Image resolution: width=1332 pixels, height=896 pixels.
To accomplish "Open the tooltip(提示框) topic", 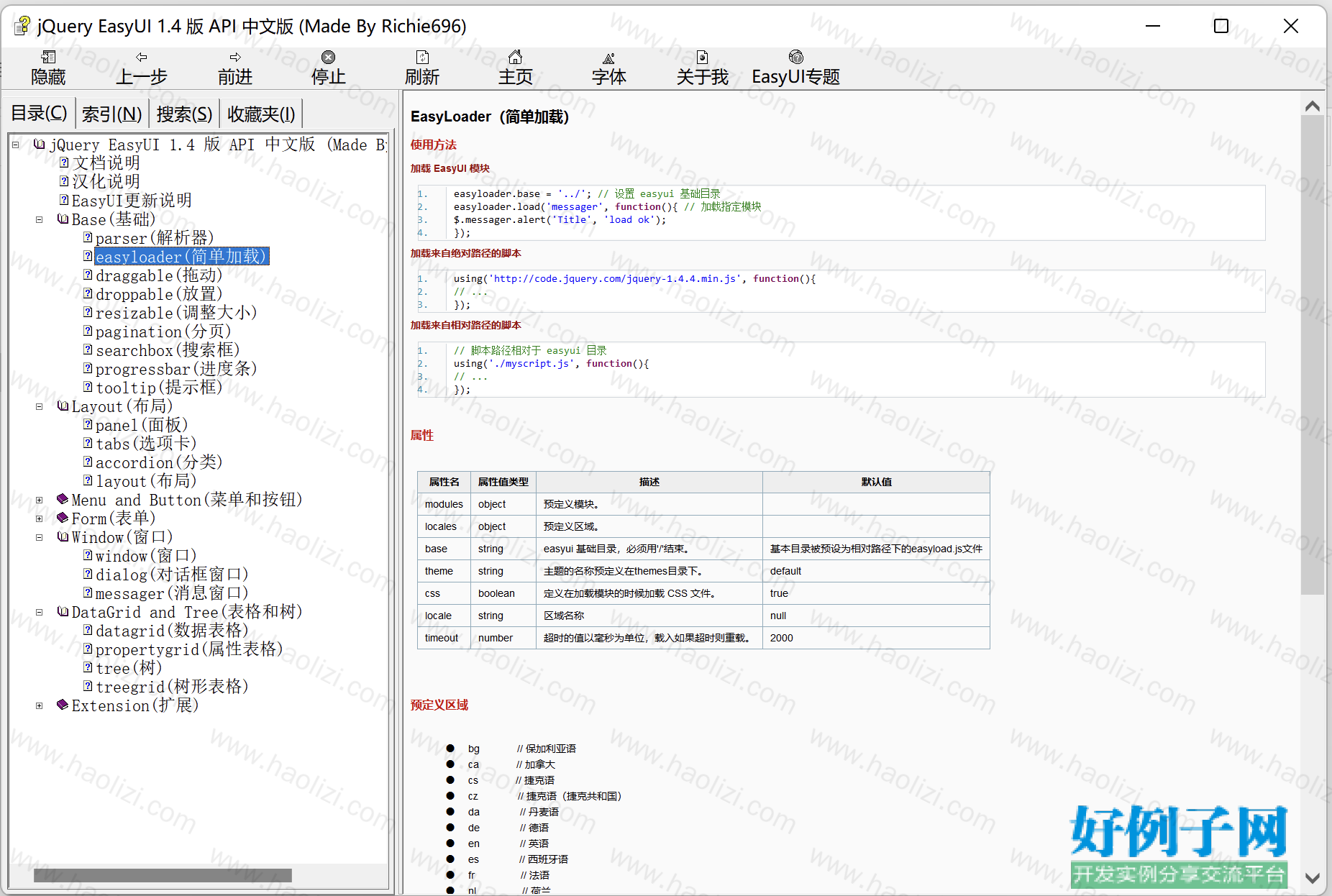I will (x=159, y=388).
